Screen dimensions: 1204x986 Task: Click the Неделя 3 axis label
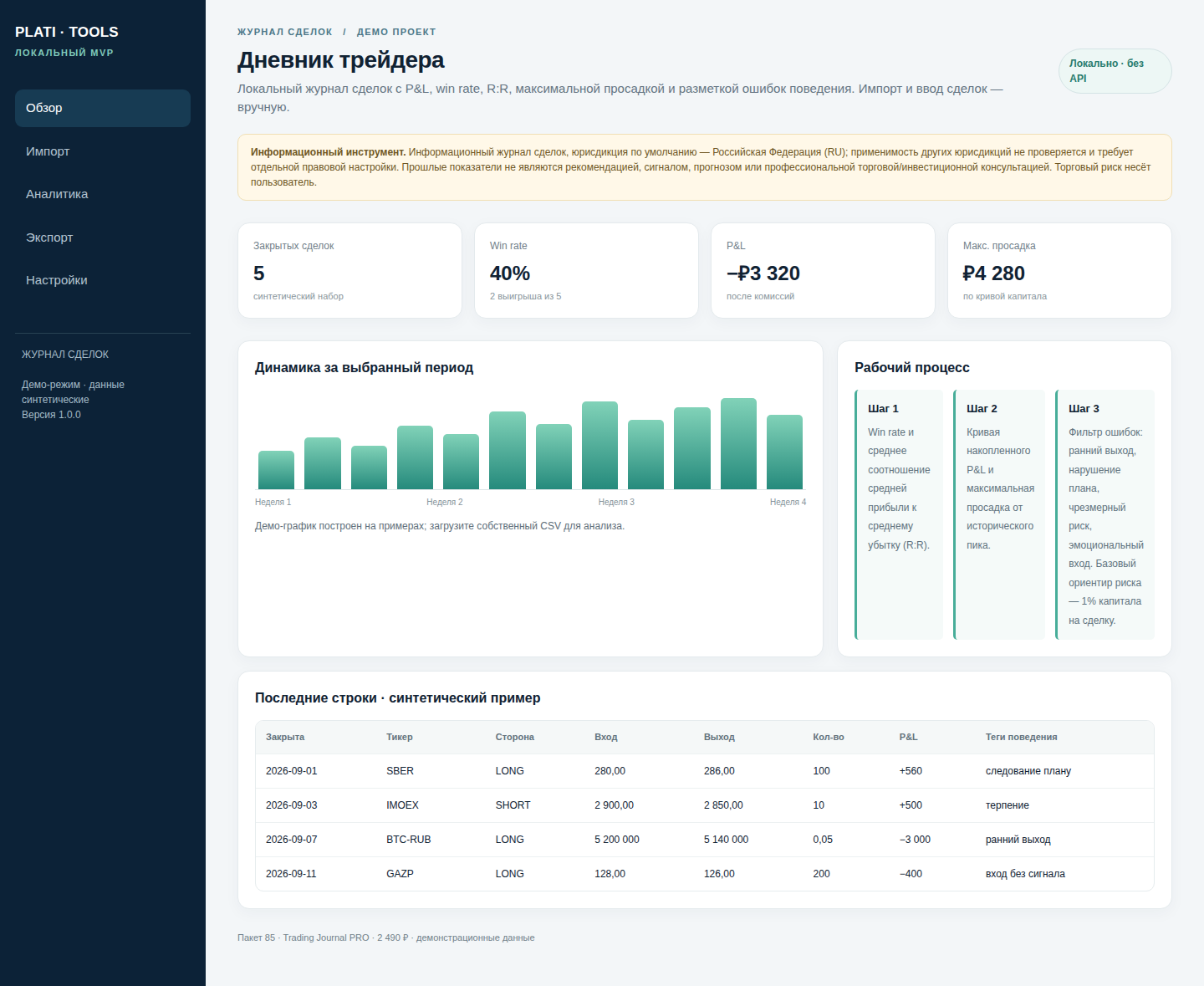pos(616,502)
